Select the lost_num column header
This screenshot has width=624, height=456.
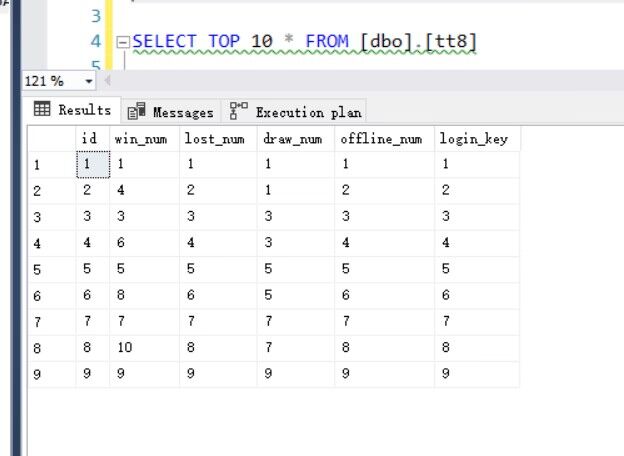[217, 139]
